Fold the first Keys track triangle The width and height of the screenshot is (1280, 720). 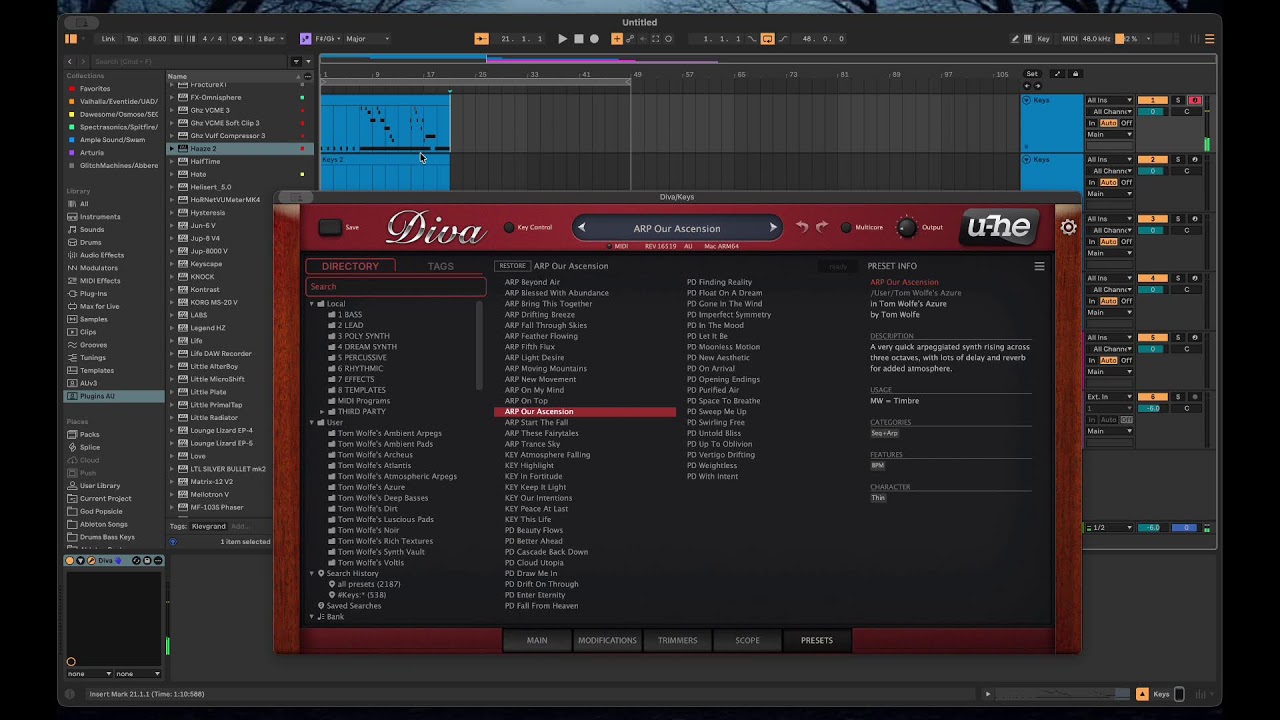1027,100
